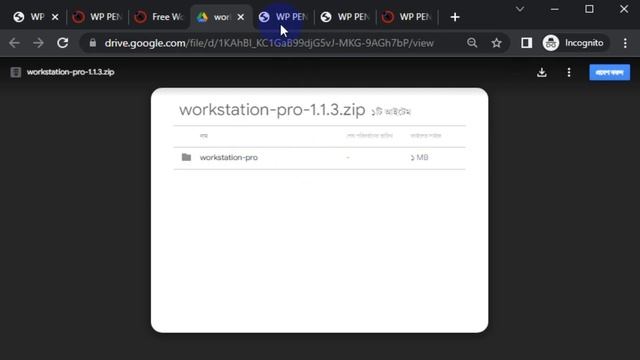Click the last modified column header
This screenshot has width=640, height=360.
coord(369,136)
